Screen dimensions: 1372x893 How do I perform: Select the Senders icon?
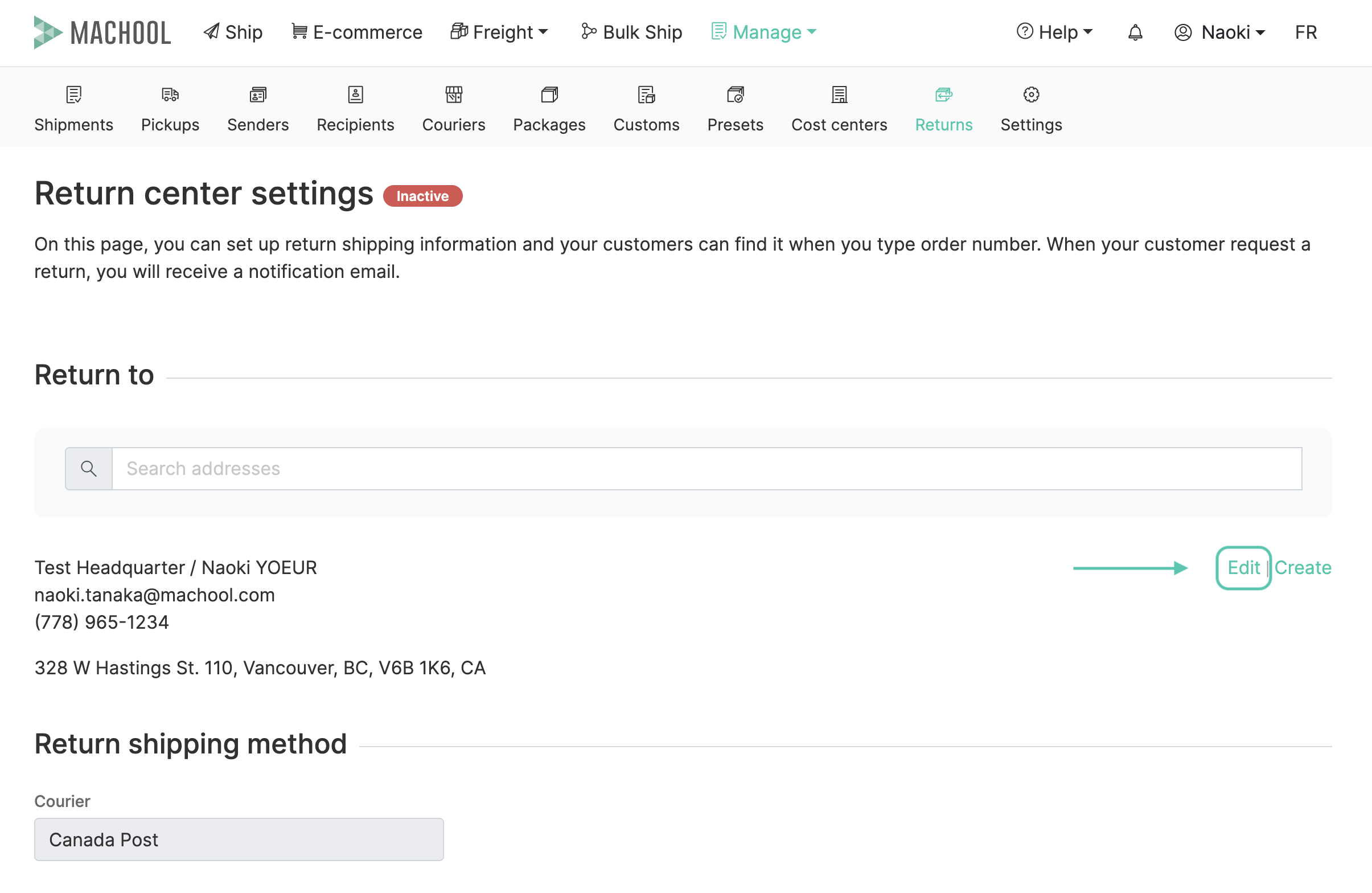258,95
